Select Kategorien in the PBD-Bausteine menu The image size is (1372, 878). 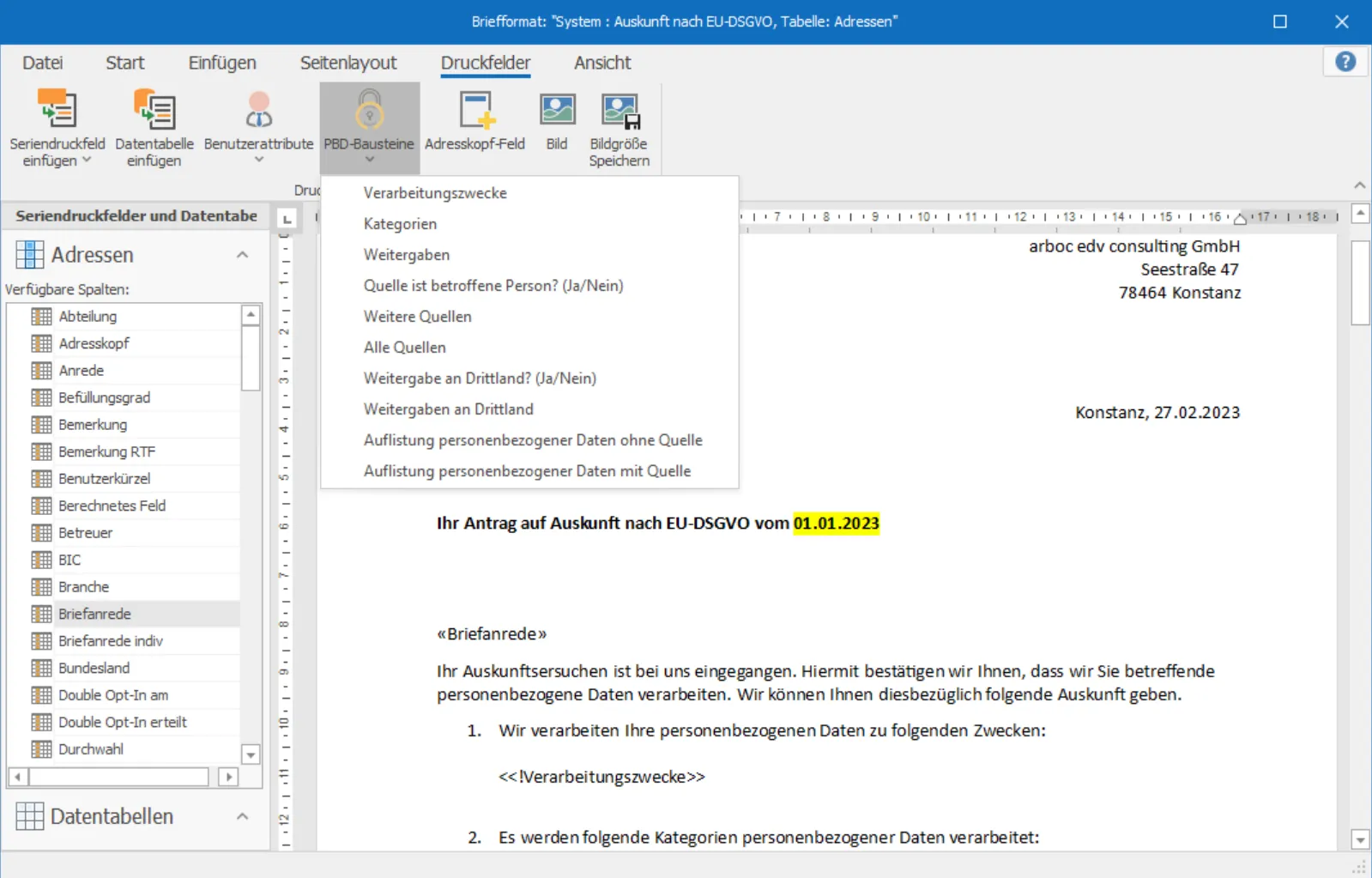[x=529, y=224]
